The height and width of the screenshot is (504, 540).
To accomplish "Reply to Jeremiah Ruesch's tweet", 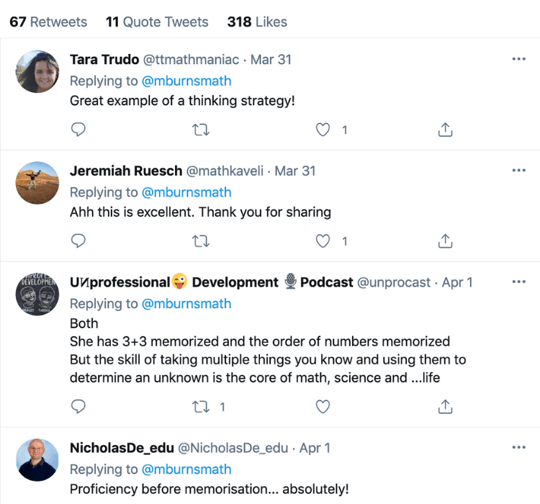I will [78, 241].
